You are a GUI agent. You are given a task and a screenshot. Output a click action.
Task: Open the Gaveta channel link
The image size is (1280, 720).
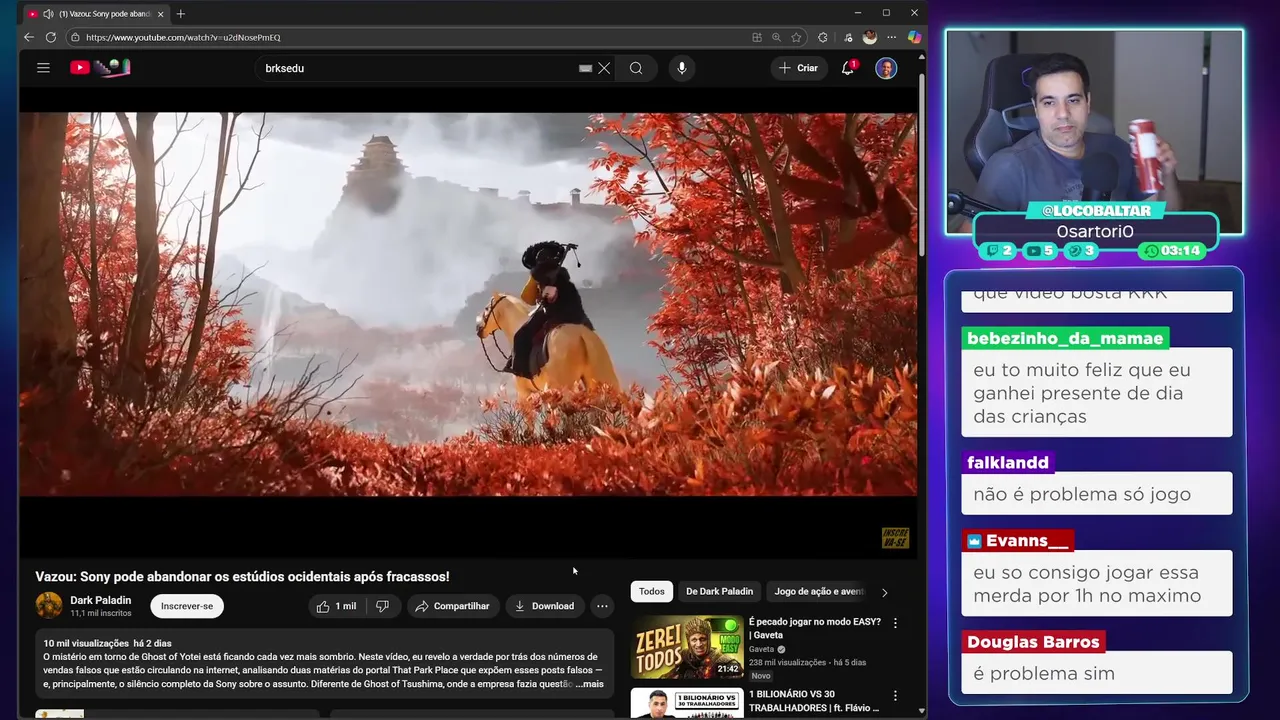(x=762, y=649)
